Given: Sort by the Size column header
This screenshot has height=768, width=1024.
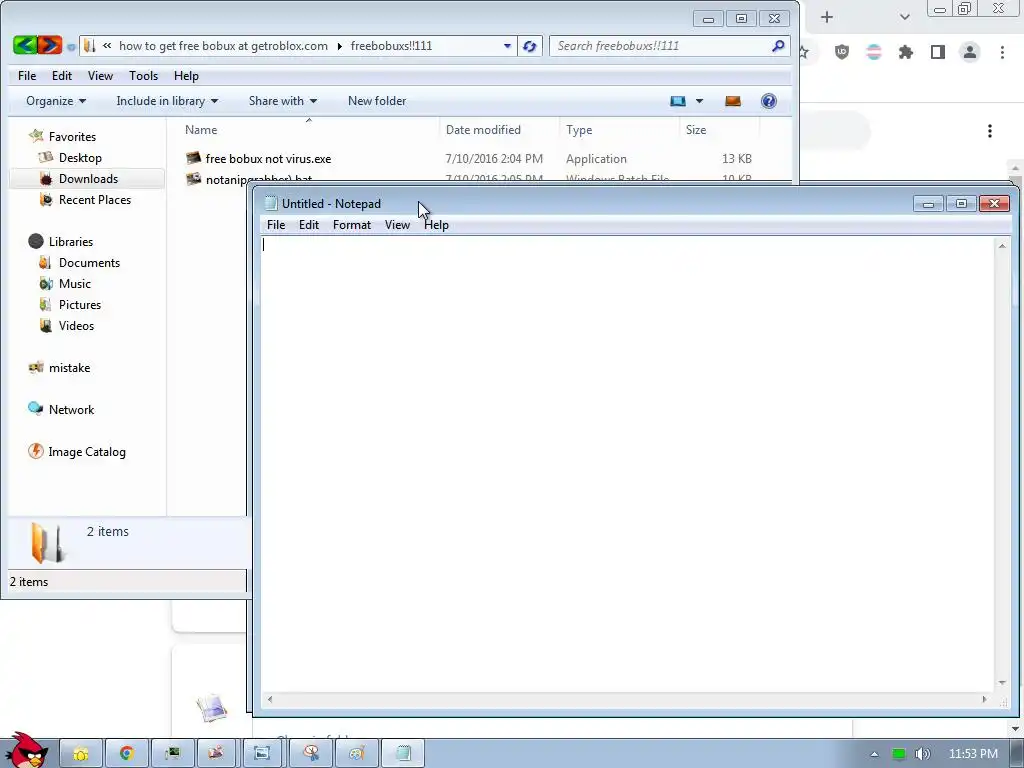Looking at the screenshot, I should pyautogui.click(x=720, y=130).
